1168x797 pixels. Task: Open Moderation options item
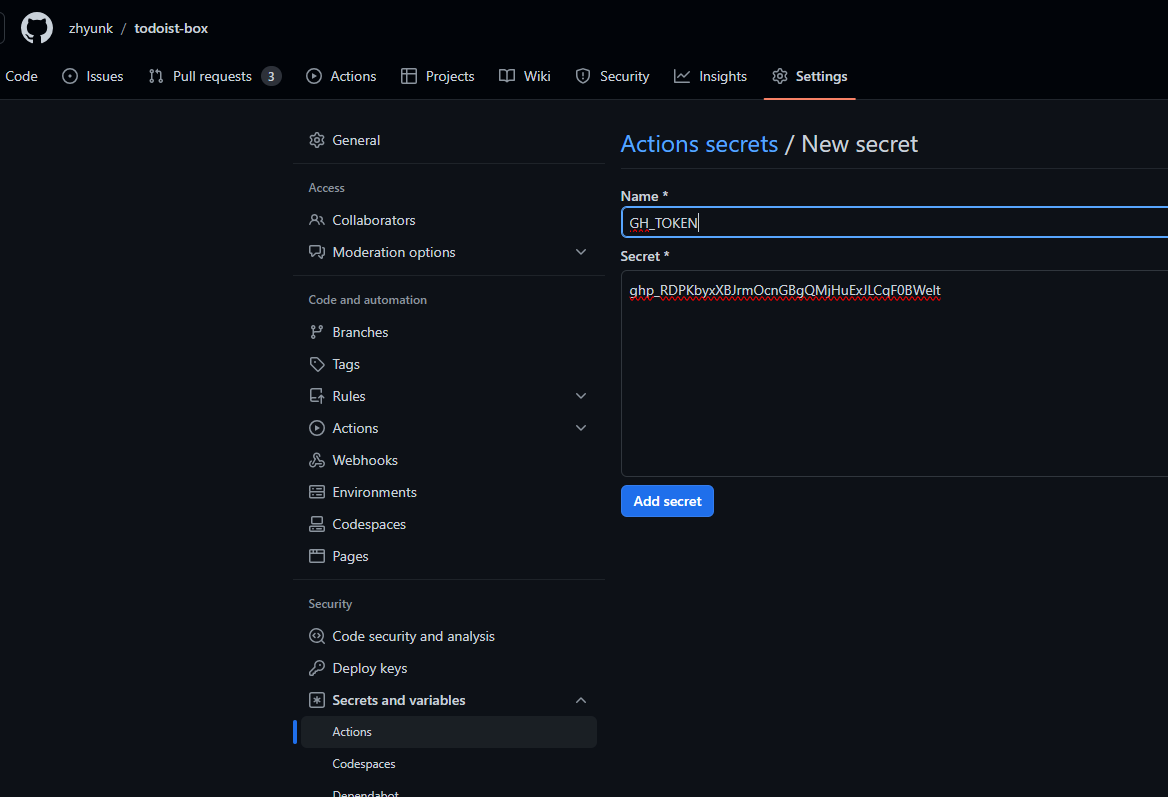(448, 252)
